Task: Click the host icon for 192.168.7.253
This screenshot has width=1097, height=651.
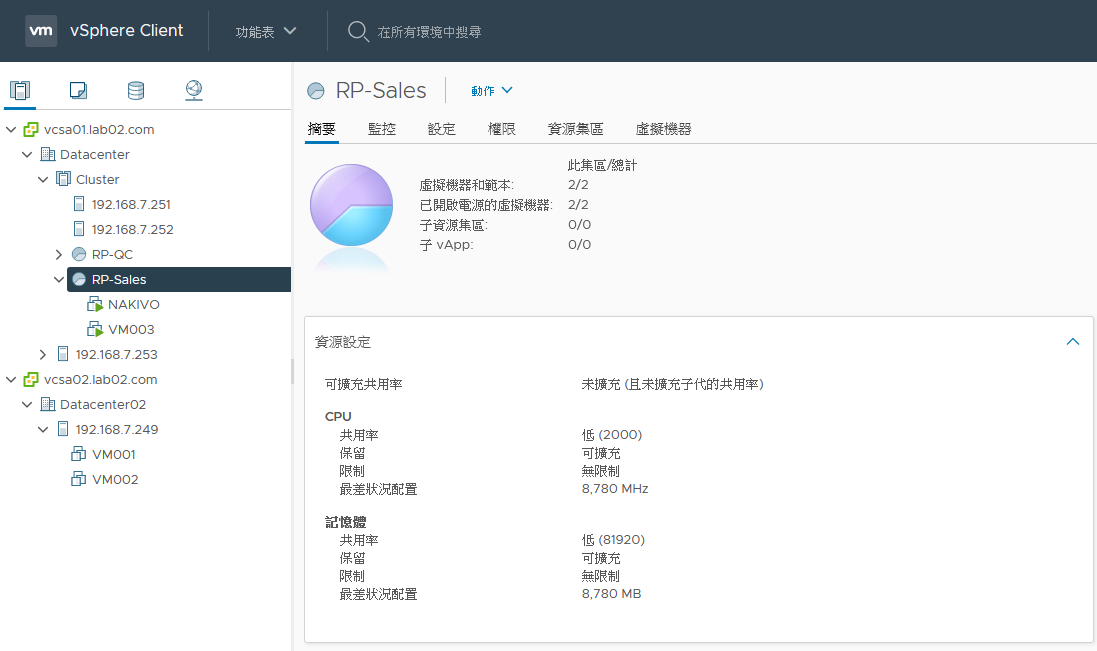Action: click(63, 355)
